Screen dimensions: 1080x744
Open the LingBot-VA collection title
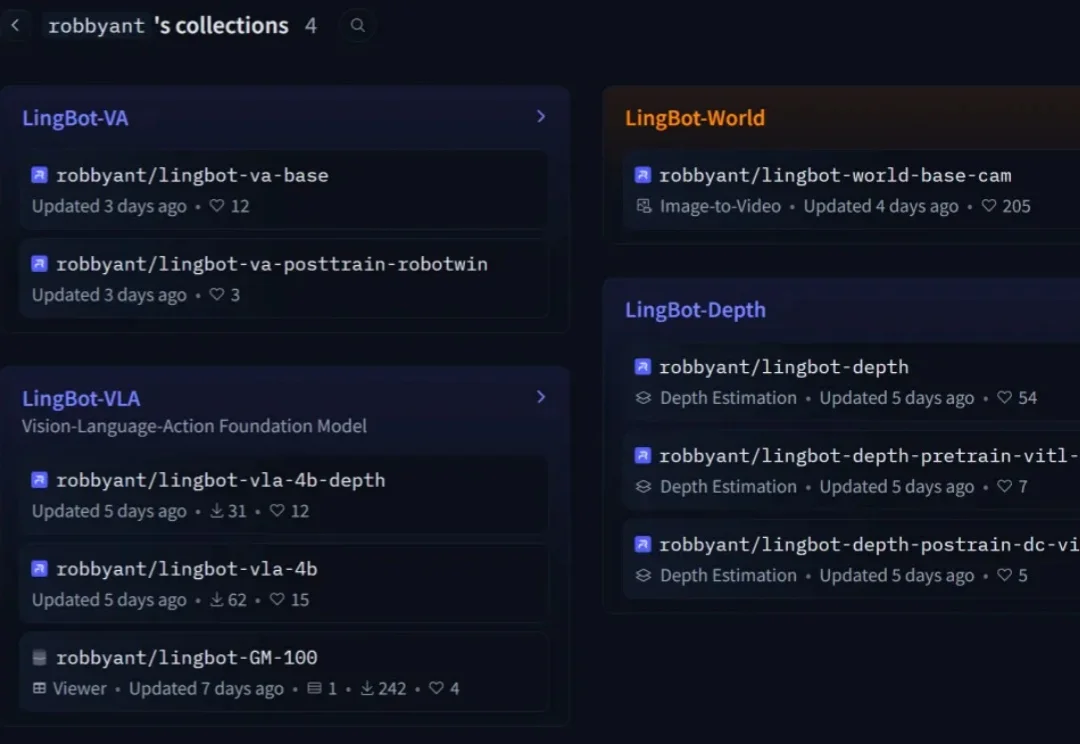pos(75,118)
